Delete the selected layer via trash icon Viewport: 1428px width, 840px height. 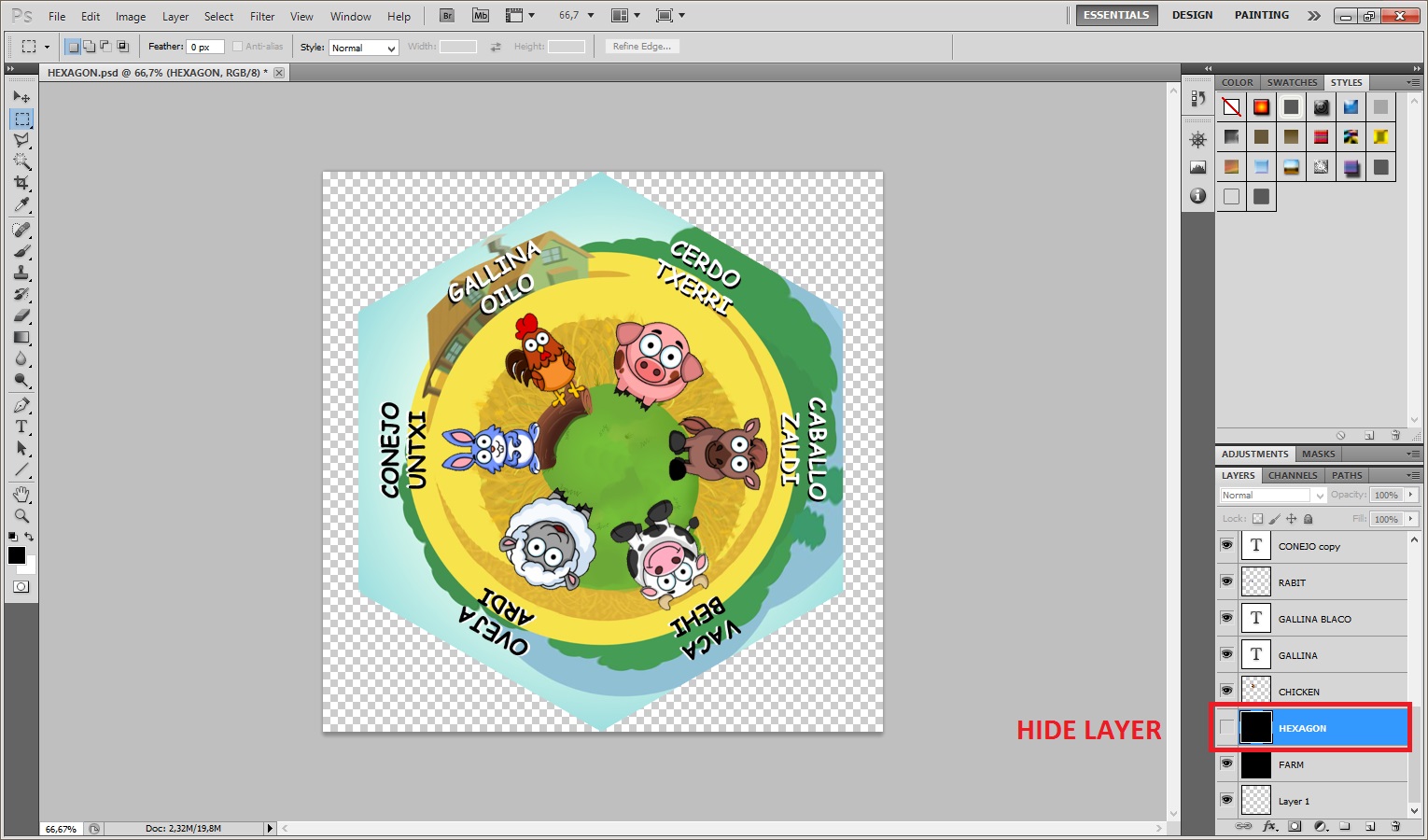[x=1395, y=826]
